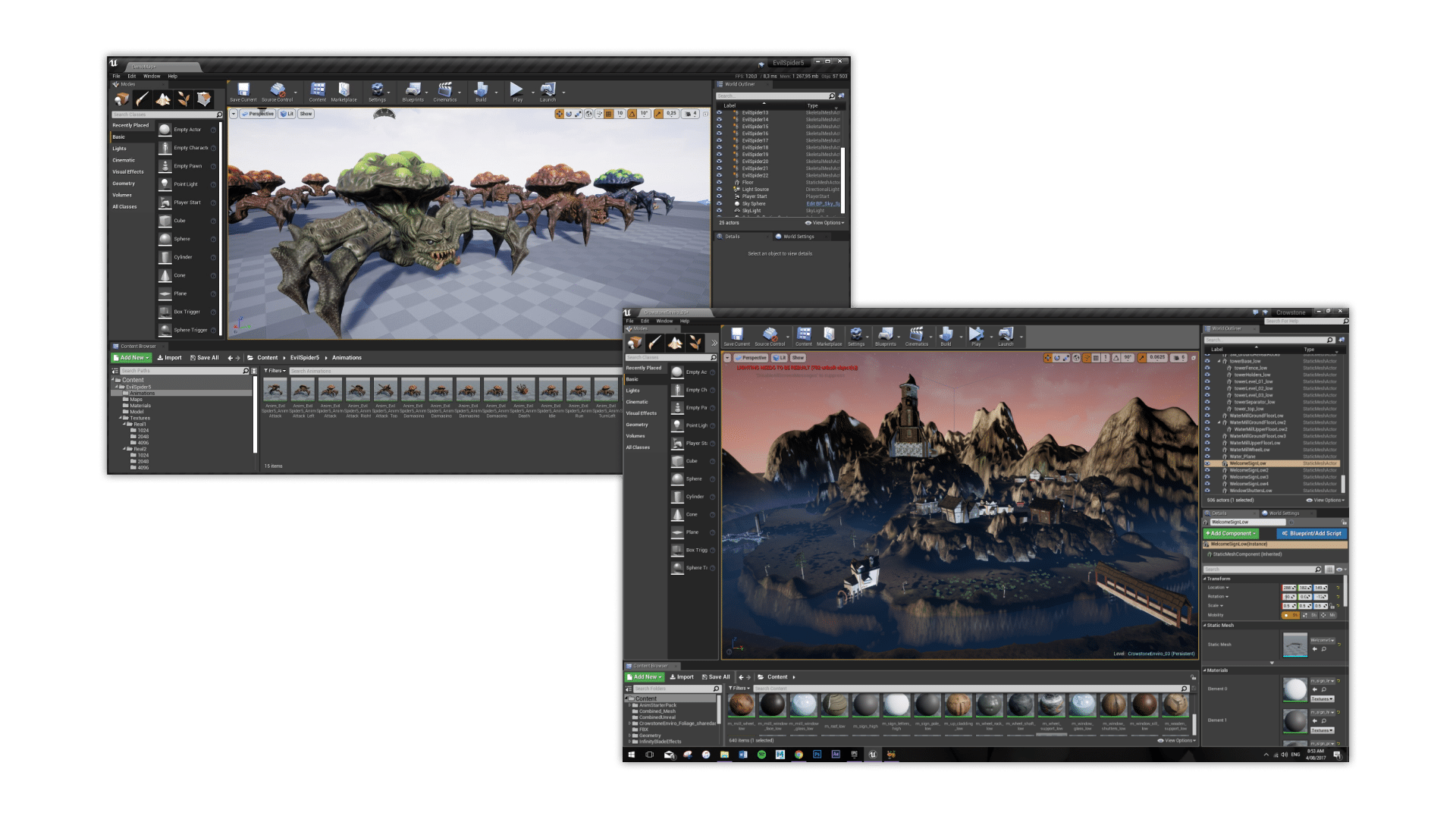Hide WelcomeSignLow in Crowstone outliner
The image size is (1456, 819).
click(1208, 463)
